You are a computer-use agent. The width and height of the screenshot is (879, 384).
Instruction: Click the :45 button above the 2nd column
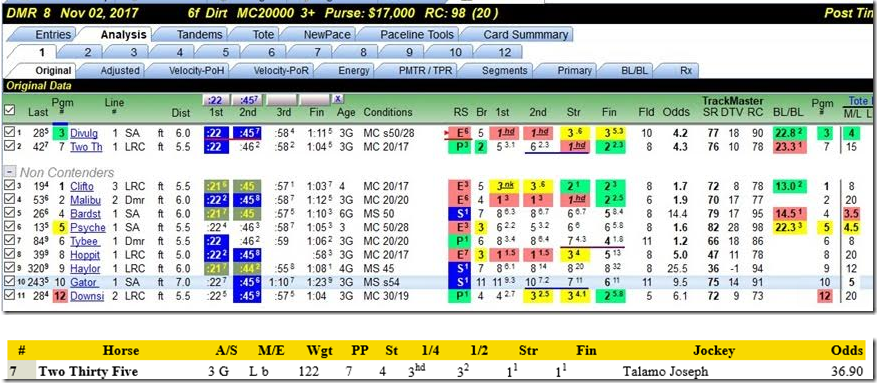[248, 99]
